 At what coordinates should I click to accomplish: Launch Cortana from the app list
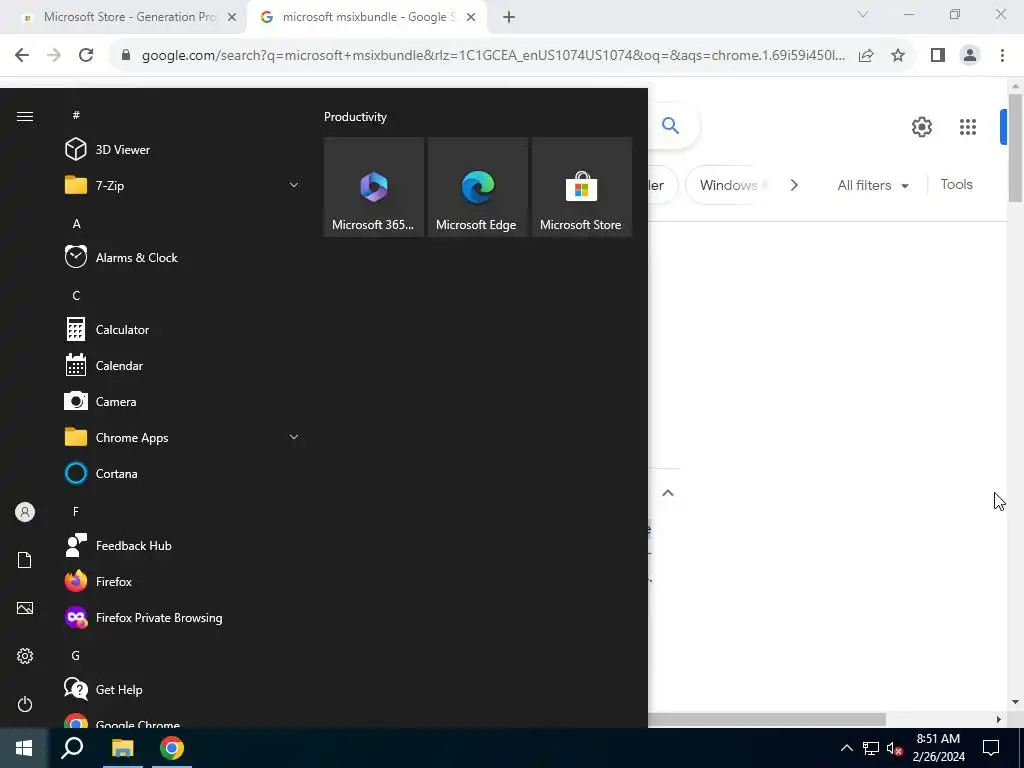(183, 473)
